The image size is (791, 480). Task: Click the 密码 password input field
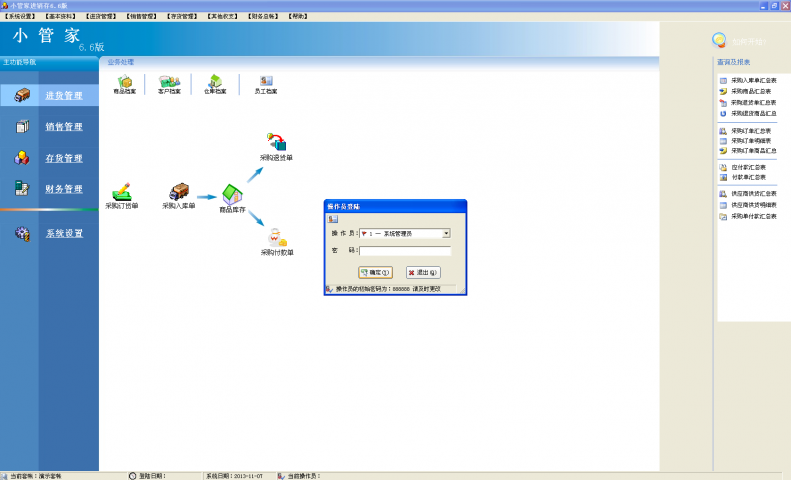coord(404,251)
